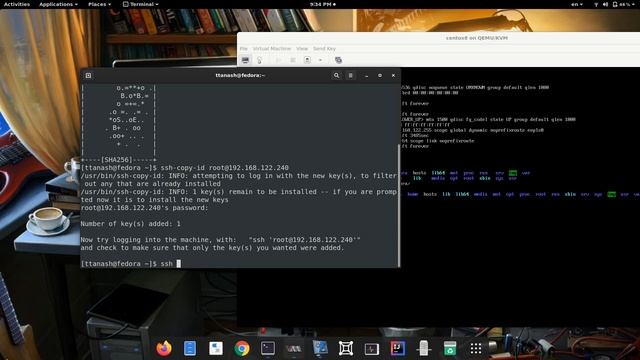
Task: Open the blue monitor app in dock
Action: [x=320, y=348]
